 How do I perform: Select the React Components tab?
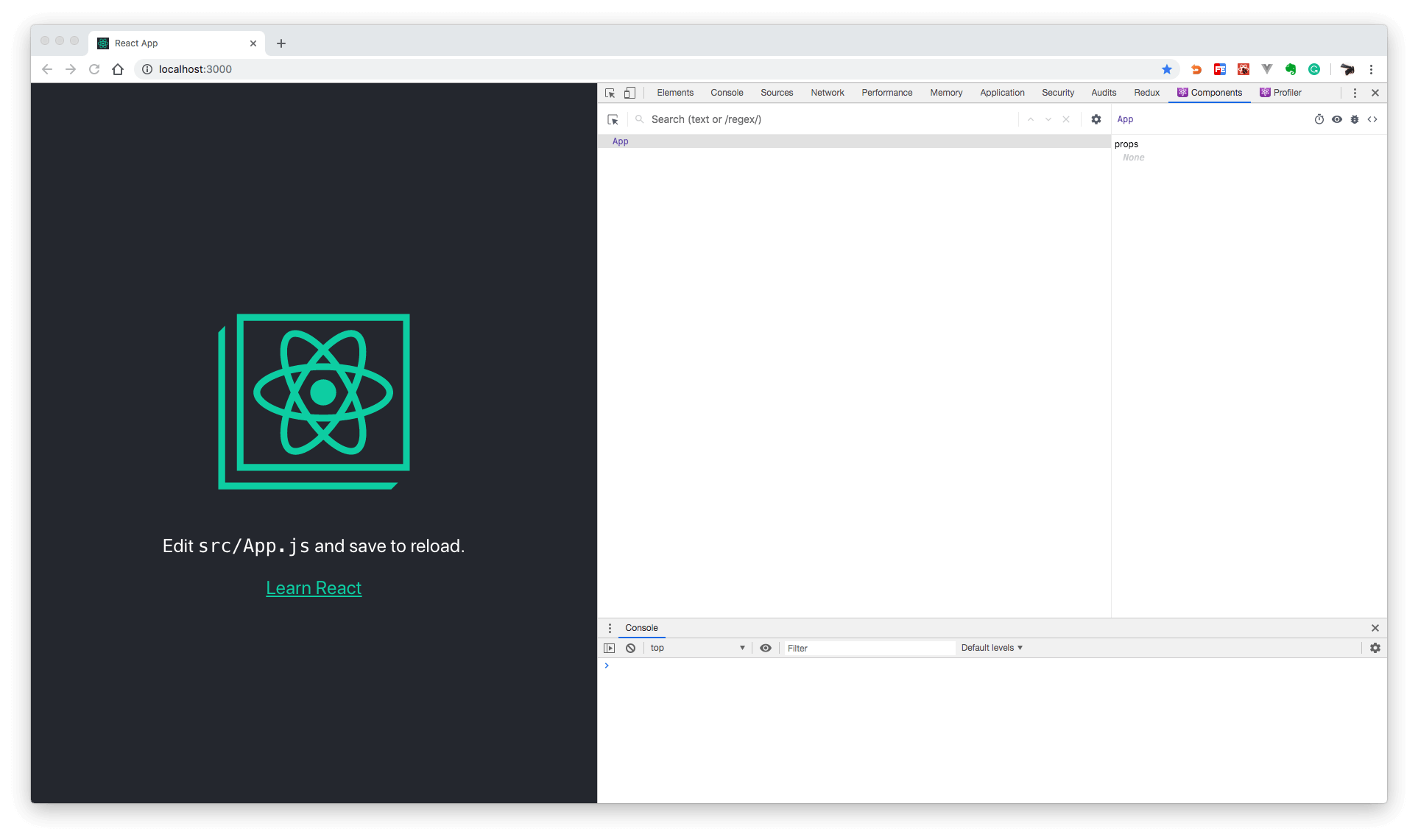point(1210,93)
